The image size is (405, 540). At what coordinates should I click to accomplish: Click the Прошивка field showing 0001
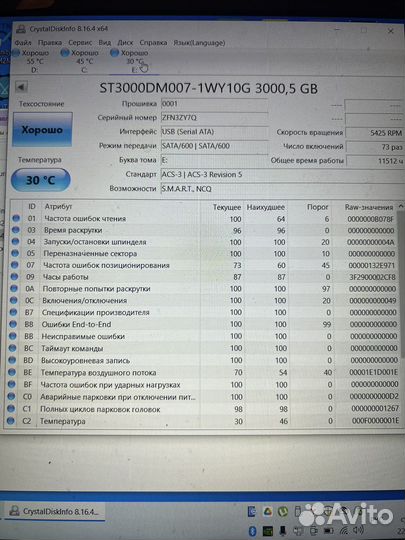(214, 104)
